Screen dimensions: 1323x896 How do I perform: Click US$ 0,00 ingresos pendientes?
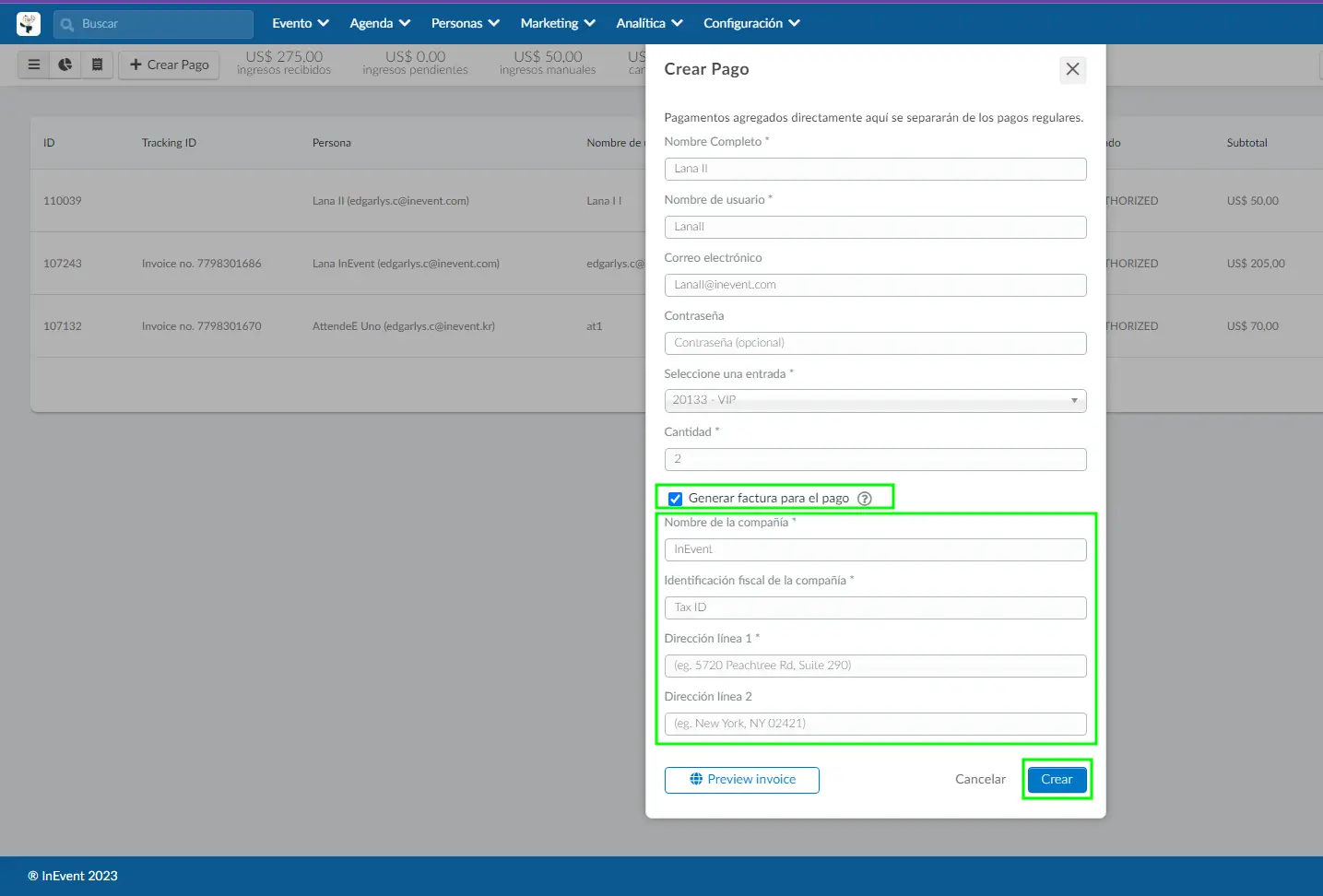[x=415, y=63]
